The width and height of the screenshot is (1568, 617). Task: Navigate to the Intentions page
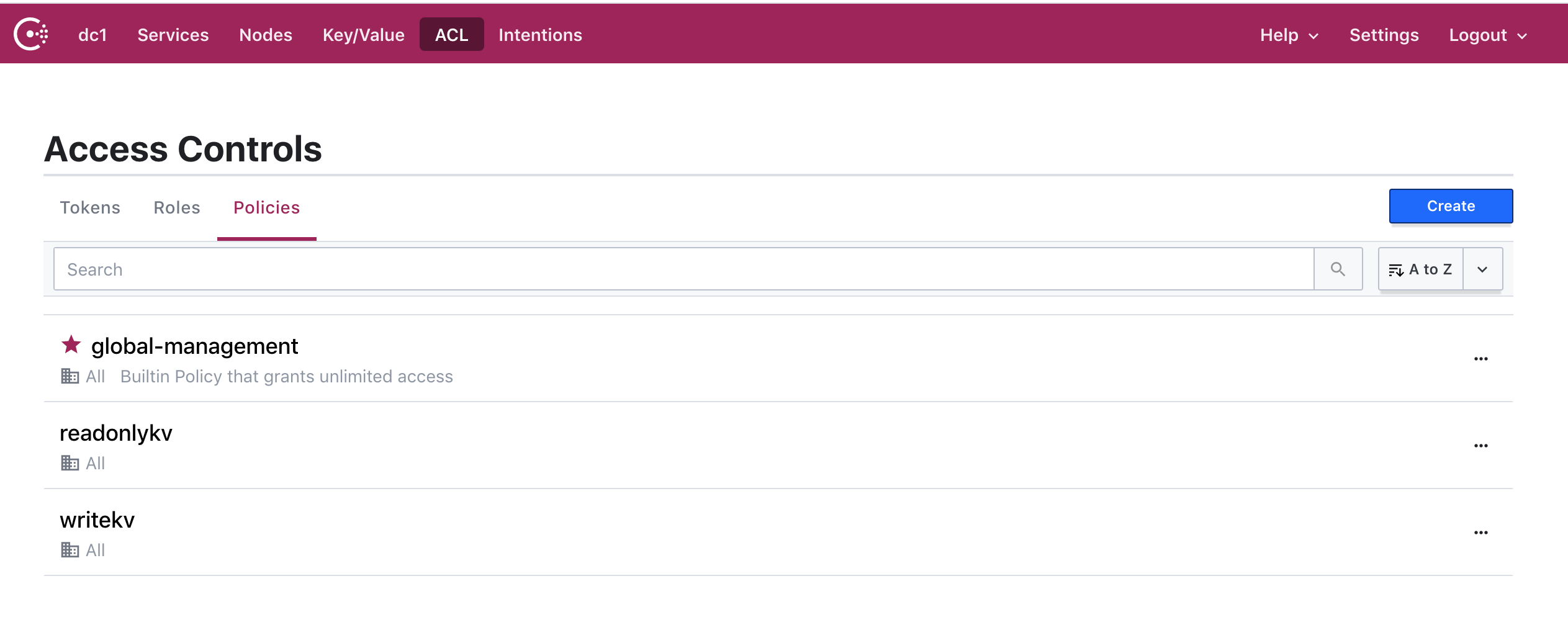[540, 35]
